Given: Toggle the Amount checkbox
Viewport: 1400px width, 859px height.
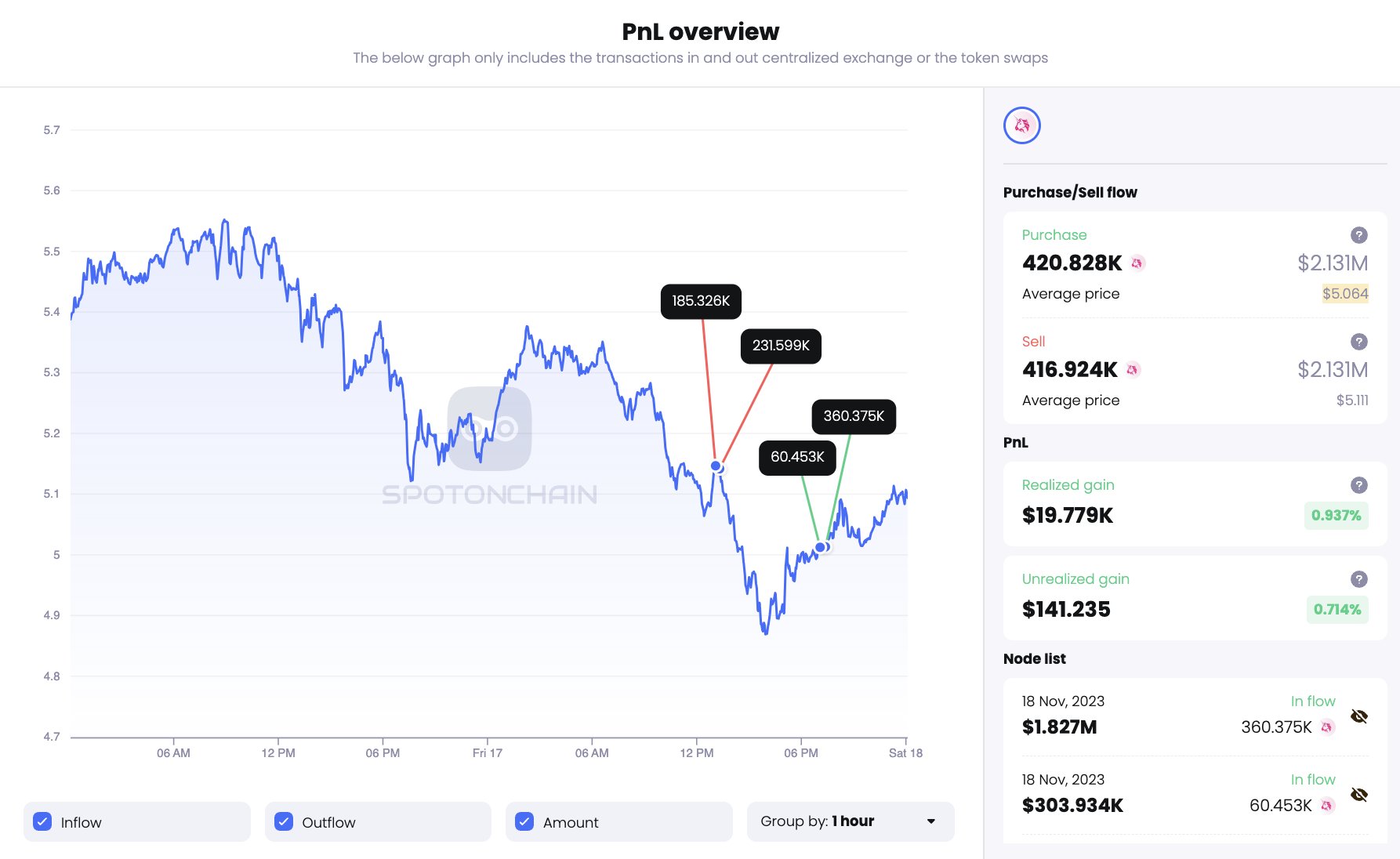Looking at the screenshot, I should (524, 822).
